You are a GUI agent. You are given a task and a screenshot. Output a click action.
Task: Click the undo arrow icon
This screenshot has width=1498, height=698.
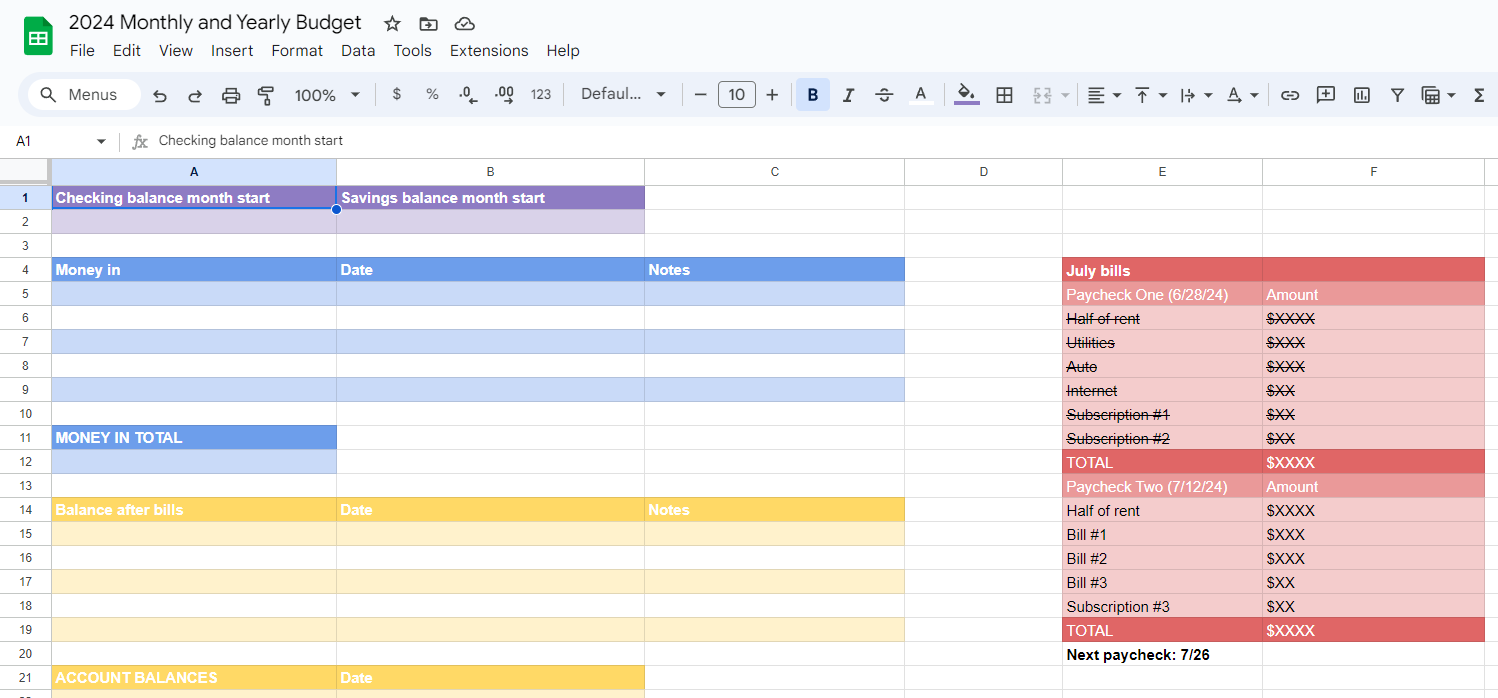click(x=160, y=95)
